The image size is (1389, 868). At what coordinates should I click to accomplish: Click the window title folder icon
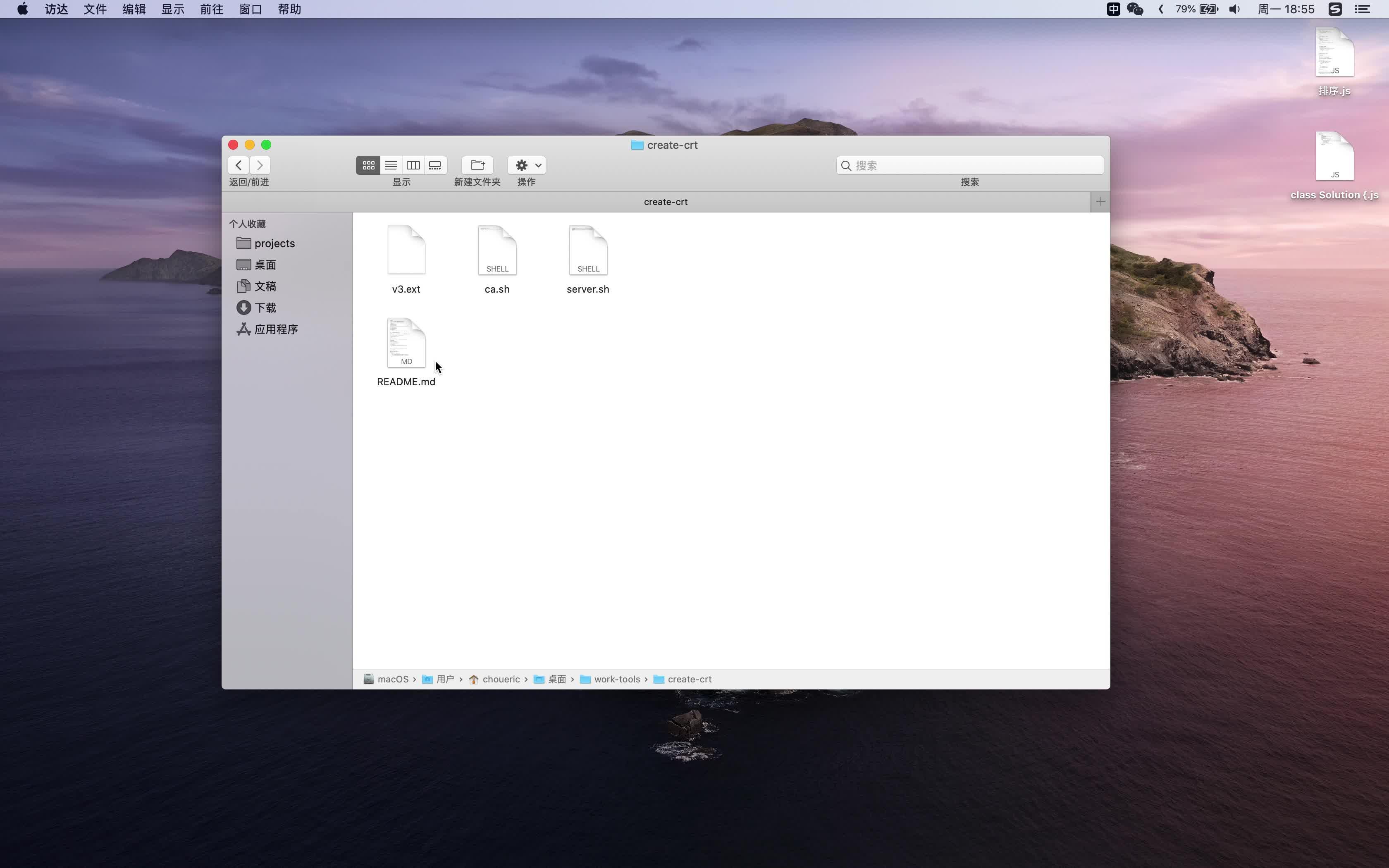[637, 145]
